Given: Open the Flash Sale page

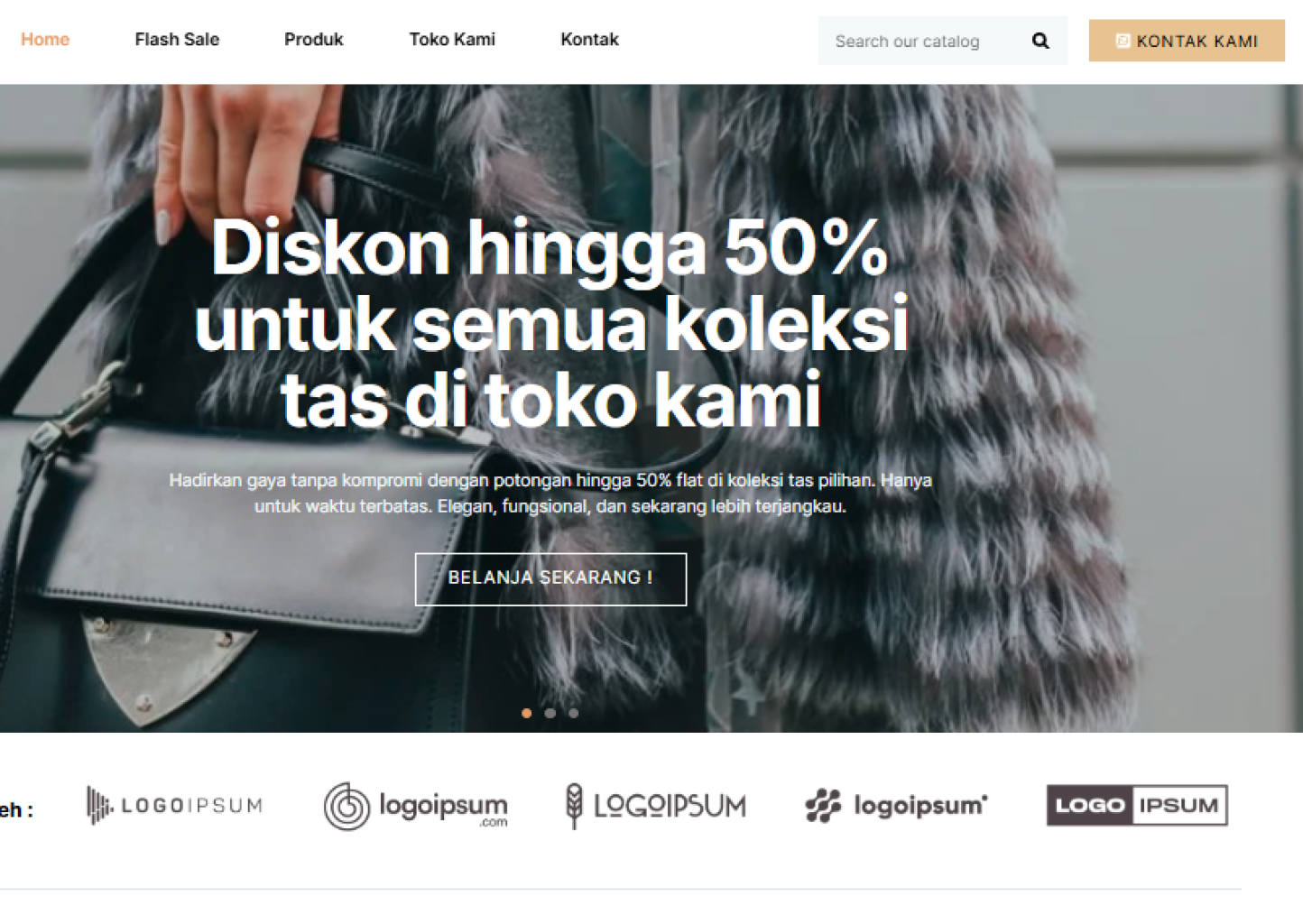Looking at the screenshot, I should point(177,40).
